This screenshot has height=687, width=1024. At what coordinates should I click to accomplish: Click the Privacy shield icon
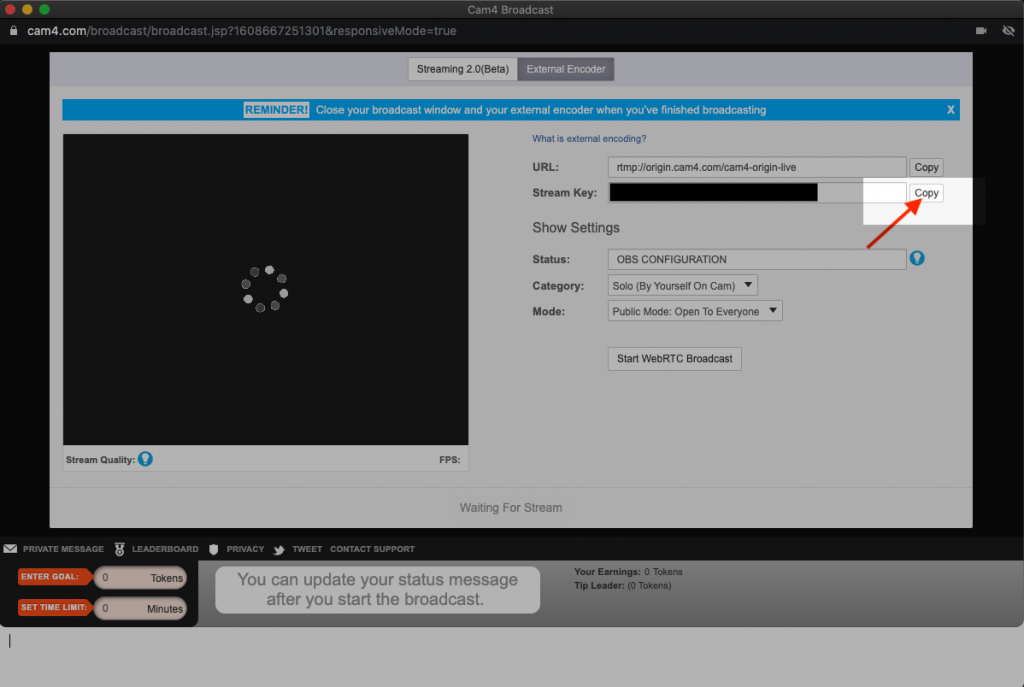pyautogui.click(x=213, y=549)
